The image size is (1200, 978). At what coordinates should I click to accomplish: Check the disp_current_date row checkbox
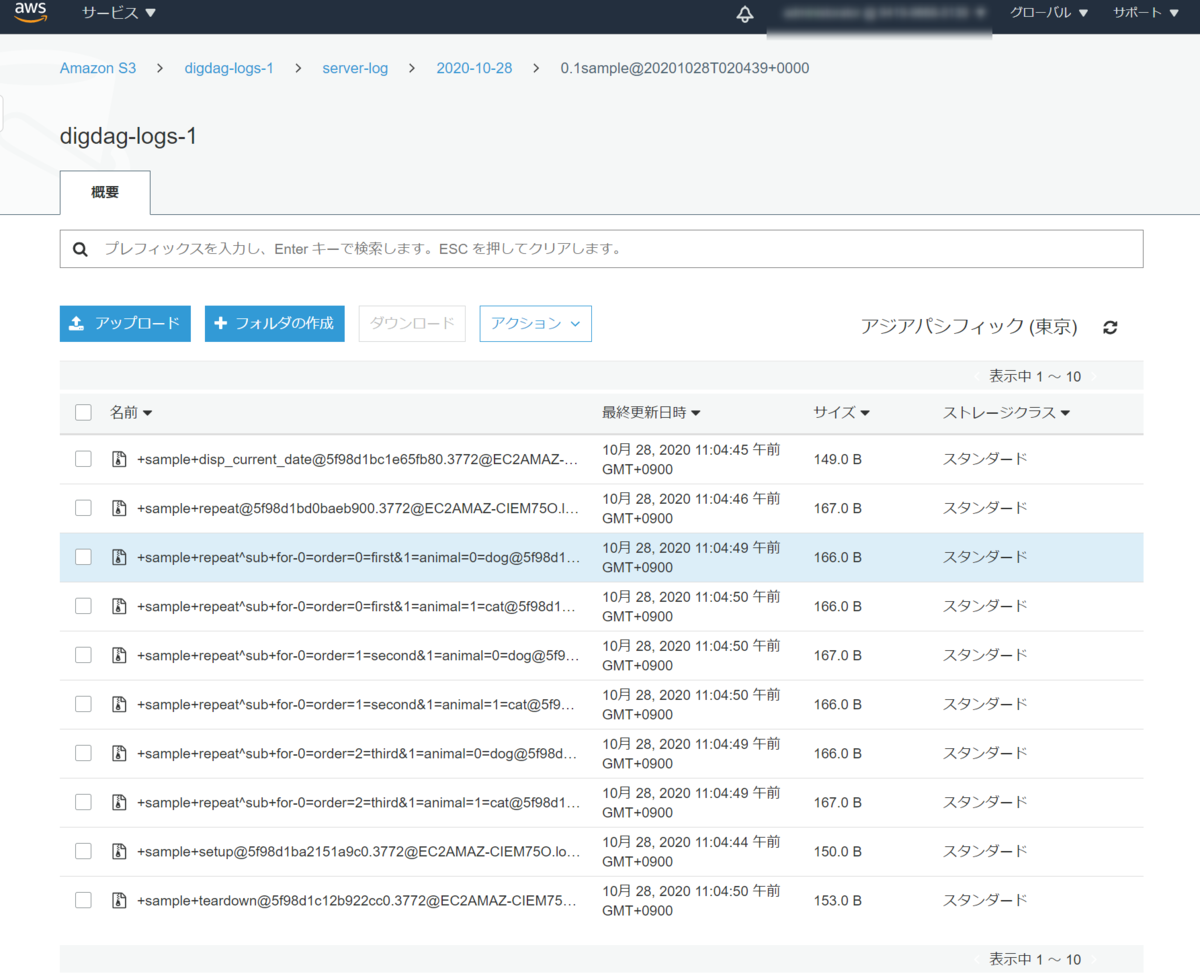[83, 459]
